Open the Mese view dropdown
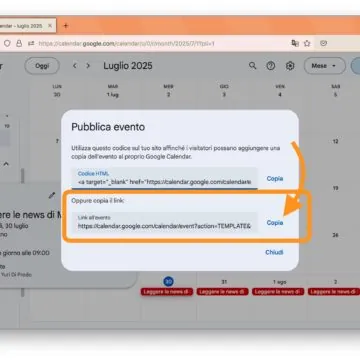Image resolution: width=360 pixels, height=360 pixels. [x=325, y=66]
